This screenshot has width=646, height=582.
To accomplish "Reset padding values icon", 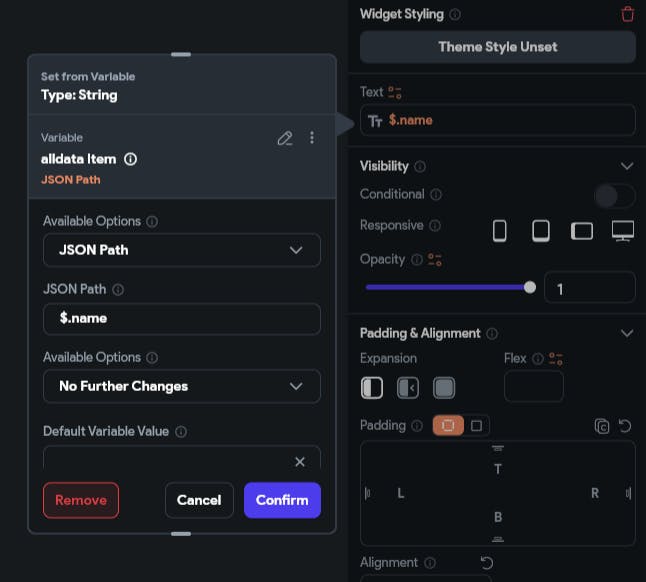I will click(x=625, y=426).
